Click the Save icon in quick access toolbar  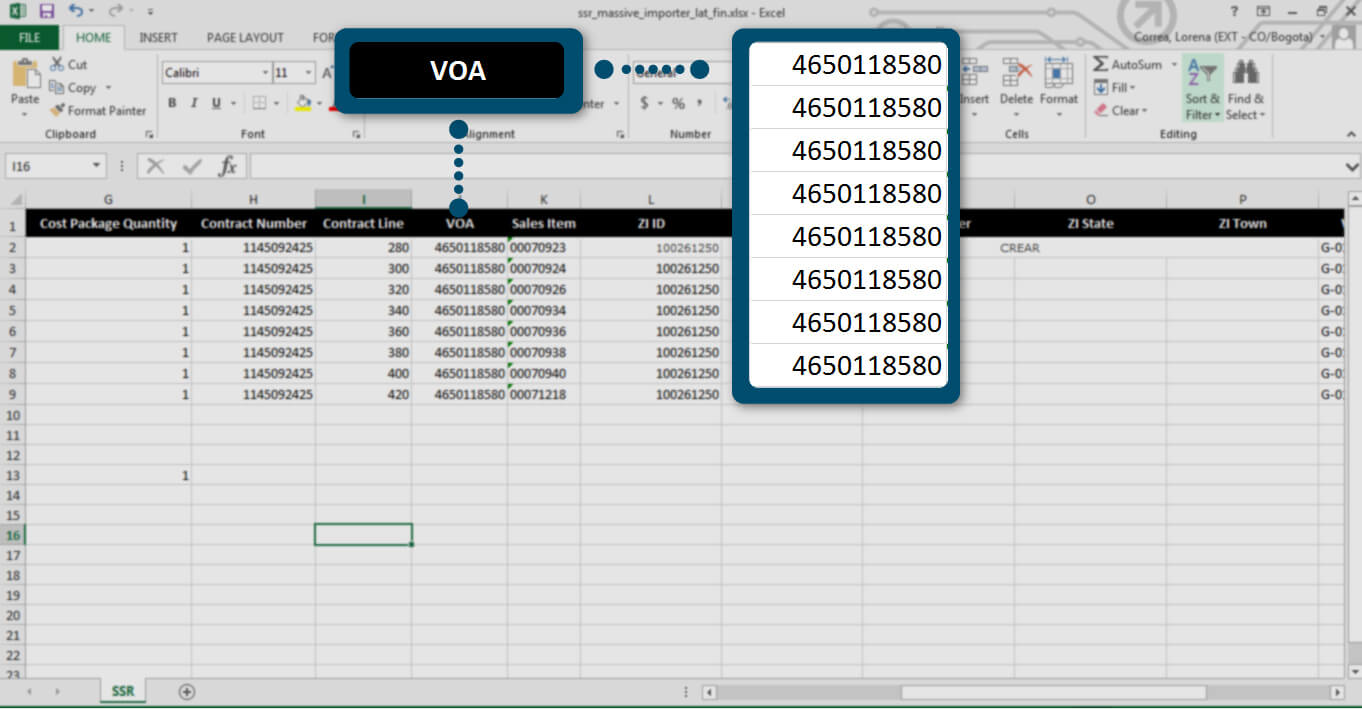pos(46,12)
